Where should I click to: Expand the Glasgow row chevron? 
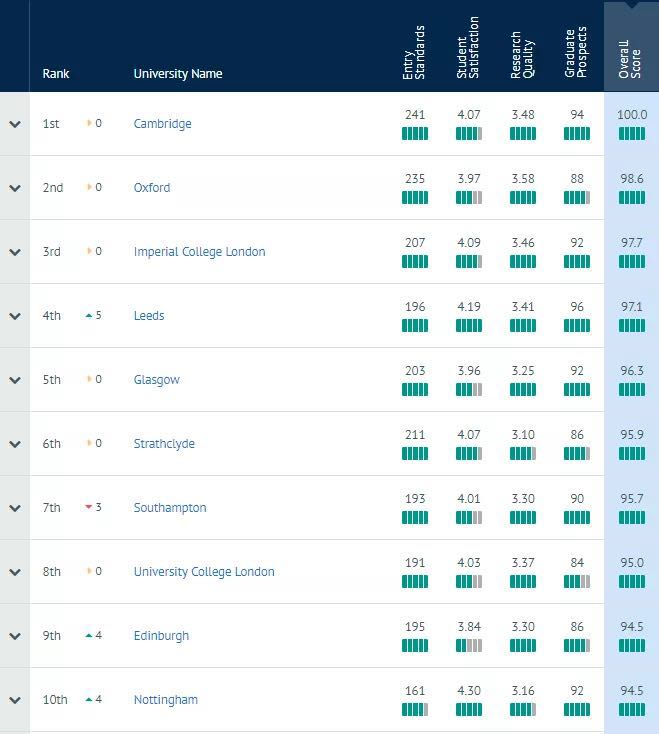click(x=15, y=380)
